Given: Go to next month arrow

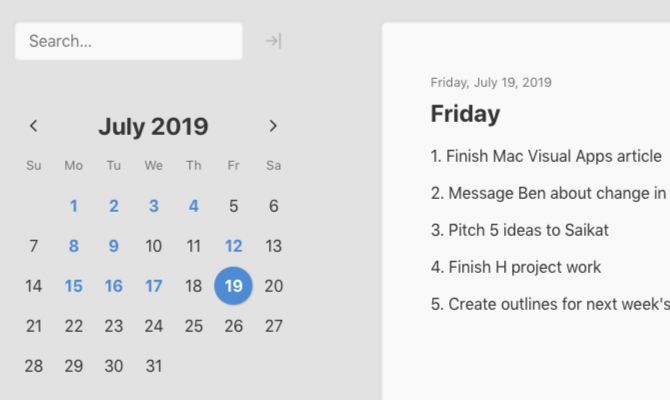Looking at the screenshot, I should tap(273, 126).
